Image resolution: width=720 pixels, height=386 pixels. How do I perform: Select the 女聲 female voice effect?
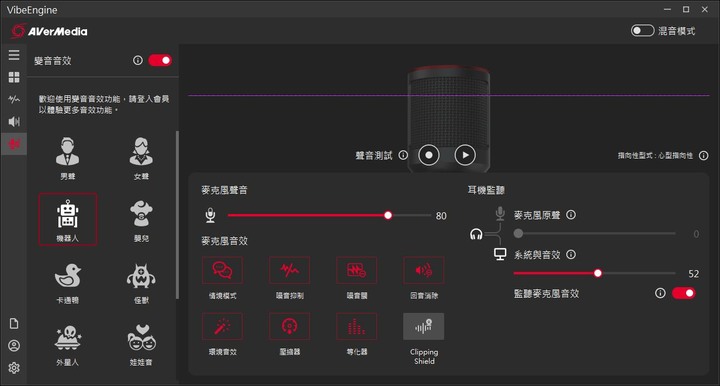point(141,157)
